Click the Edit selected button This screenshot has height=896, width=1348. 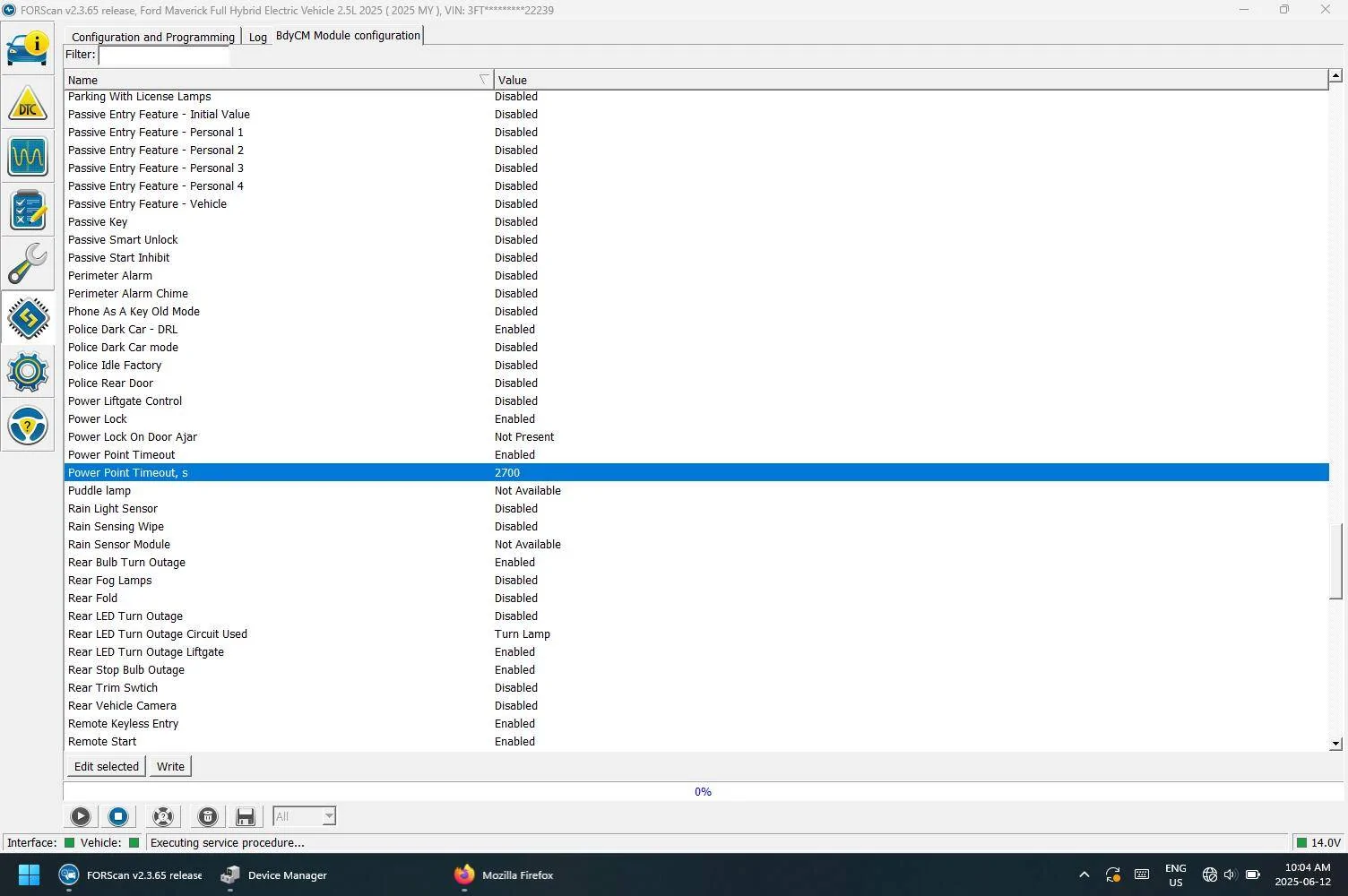[x=107, y=766]
